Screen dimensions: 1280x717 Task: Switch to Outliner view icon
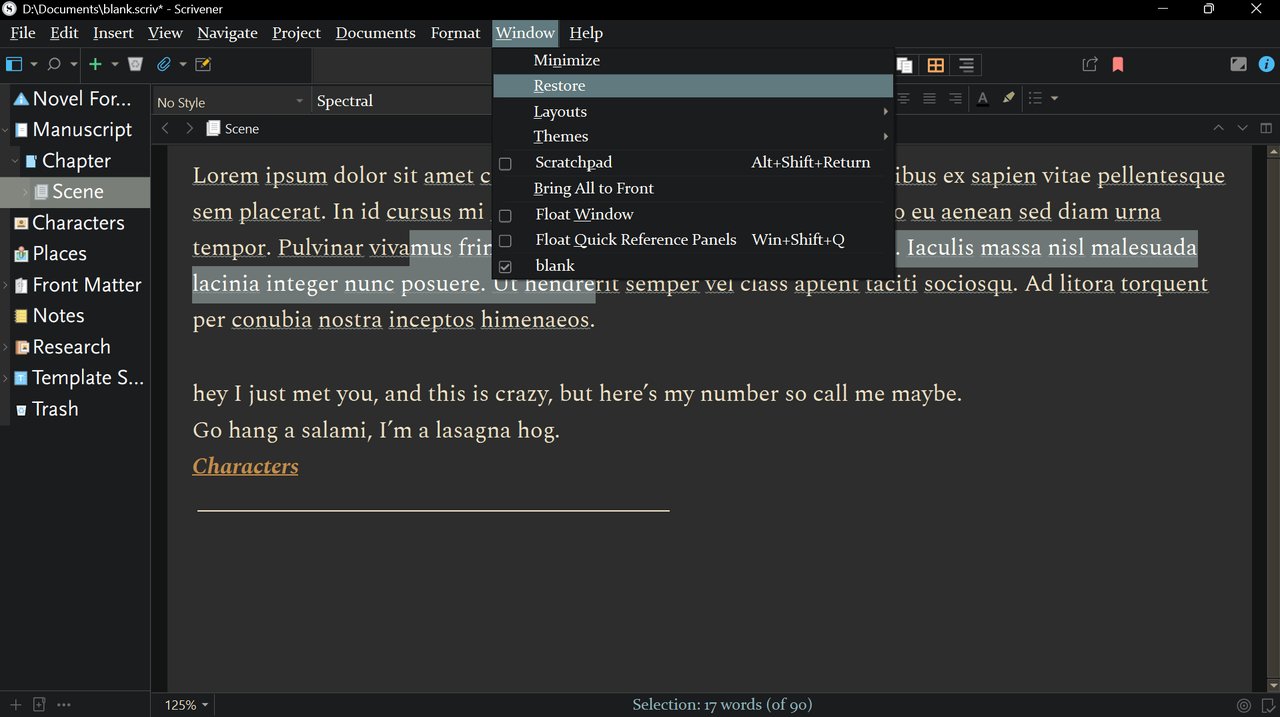pos(966,65)
